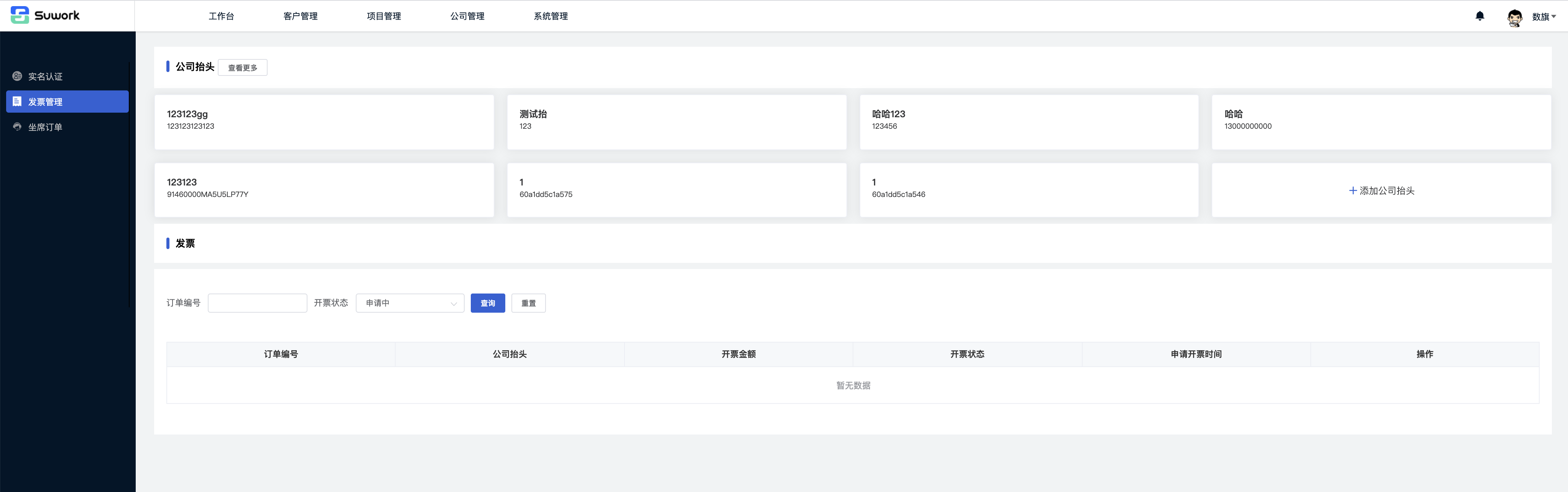Click the 查看更多 button
The image size is (1568, 492).
242,67
